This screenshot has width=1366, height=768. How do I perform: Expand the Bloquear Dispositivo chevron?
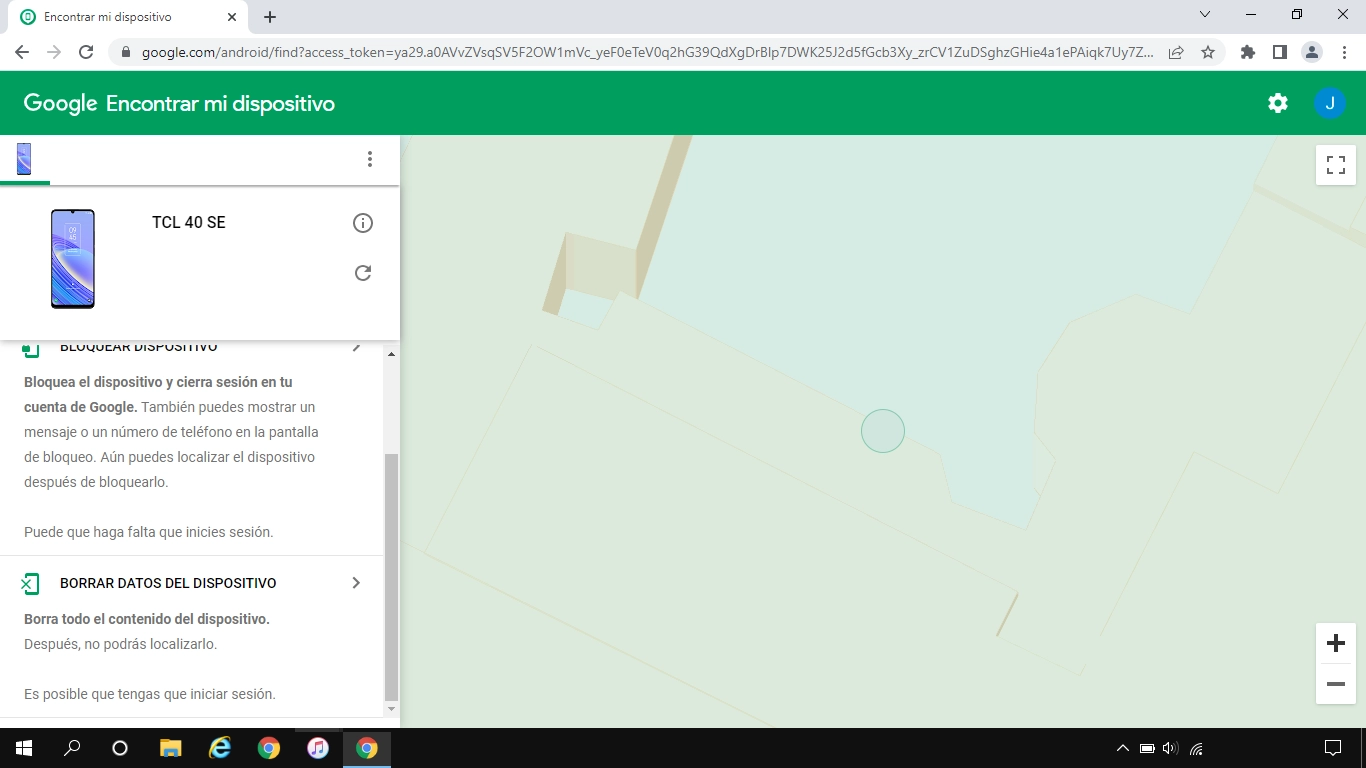click(x=356, y=346)
